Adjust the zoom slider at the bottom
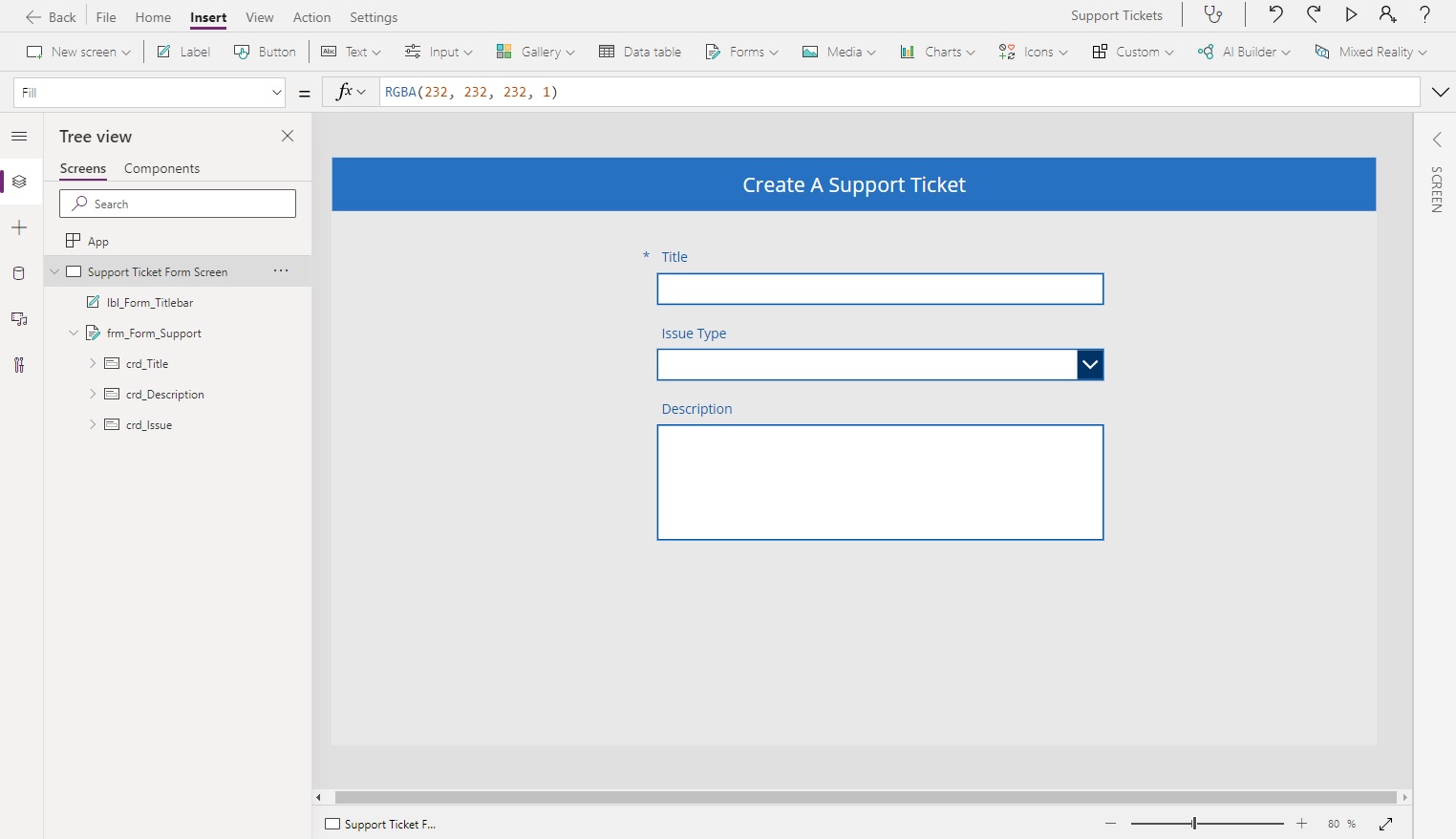This screenshot has width=1456, height=839. click(1192, 823)
